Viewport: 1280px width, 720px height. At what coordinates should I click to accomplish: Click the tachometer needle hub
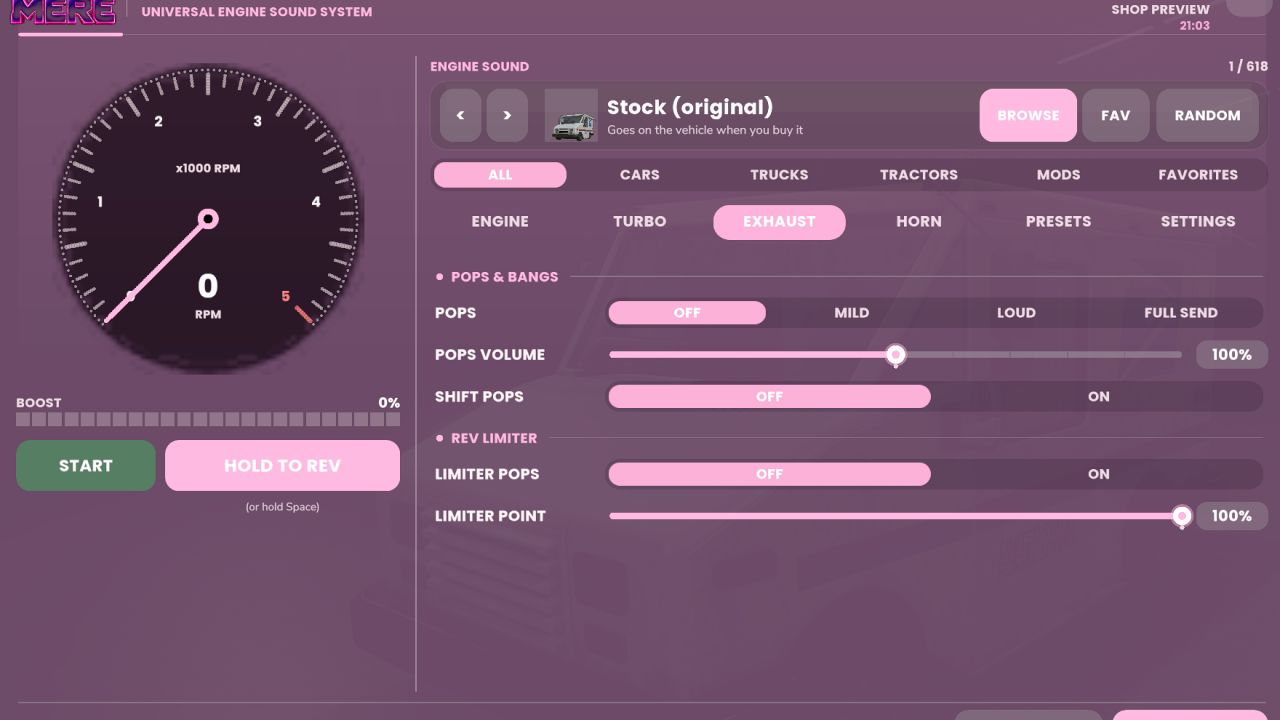point(208,219)
